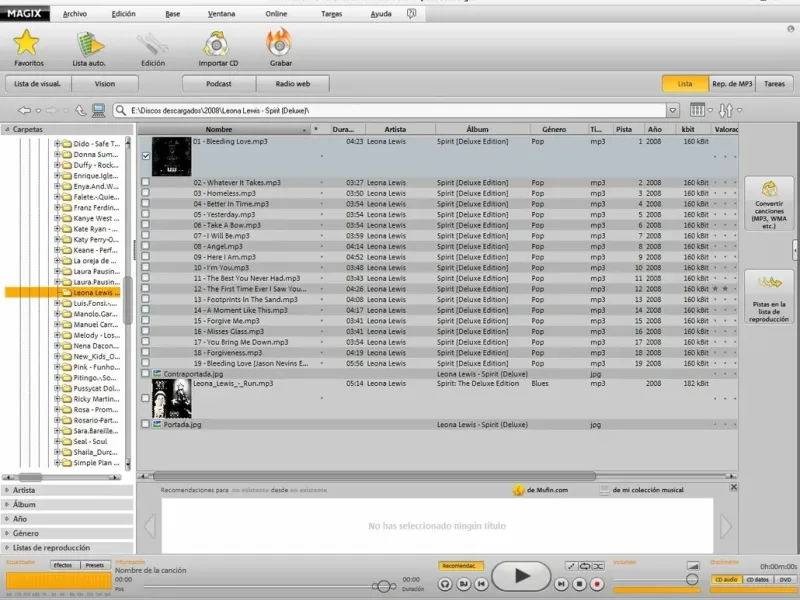Open the help question-mark icon in the menu bar
Viewport: 800px width, 600px height.
pos(411,14)
